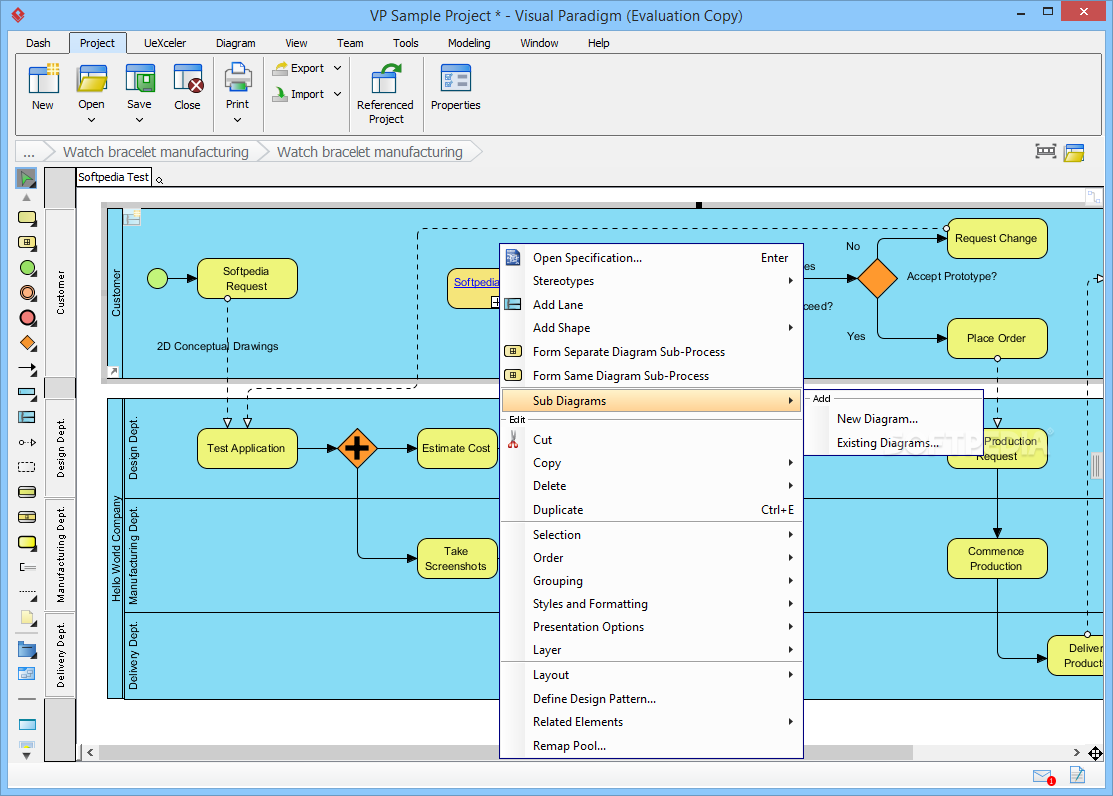1113x796 pixels.
Task: Open the Add Shape submenu
Action: coord(652,328)
